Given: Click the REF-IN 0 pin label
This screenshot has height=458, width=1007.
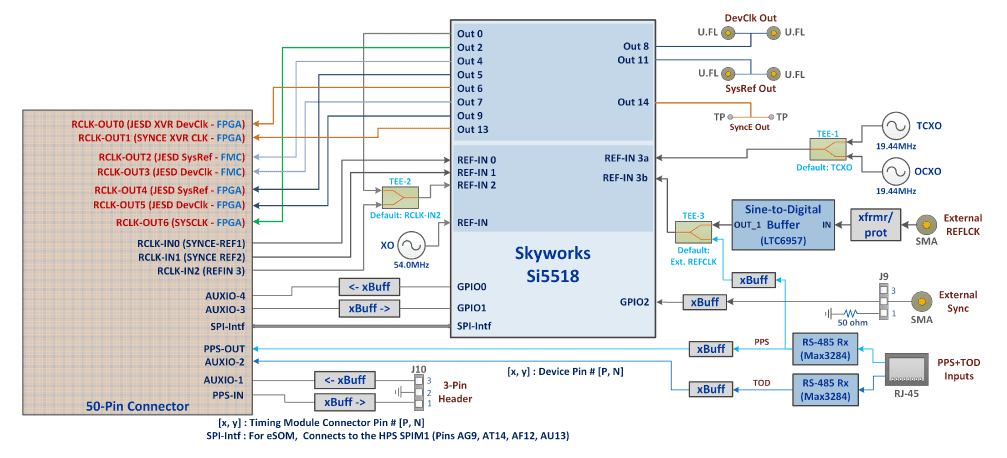Looking at the screenshot, I should click(x=476, y=159).
